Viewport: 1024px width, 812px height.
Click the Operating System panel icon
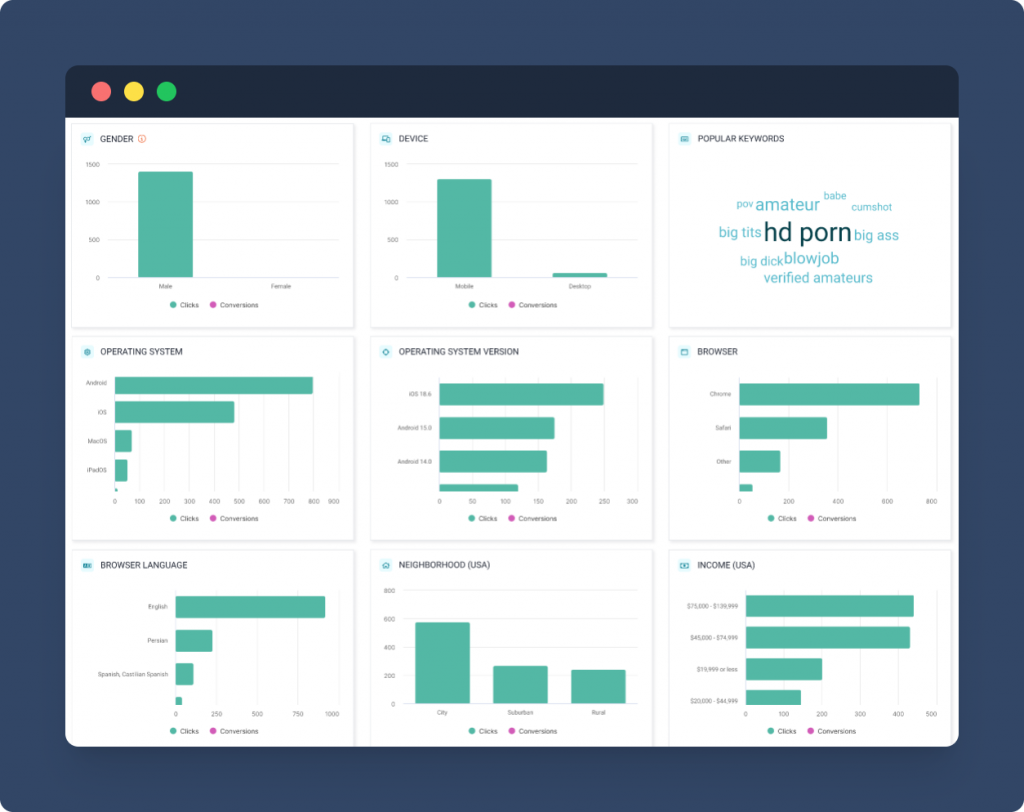pos(87,352)
